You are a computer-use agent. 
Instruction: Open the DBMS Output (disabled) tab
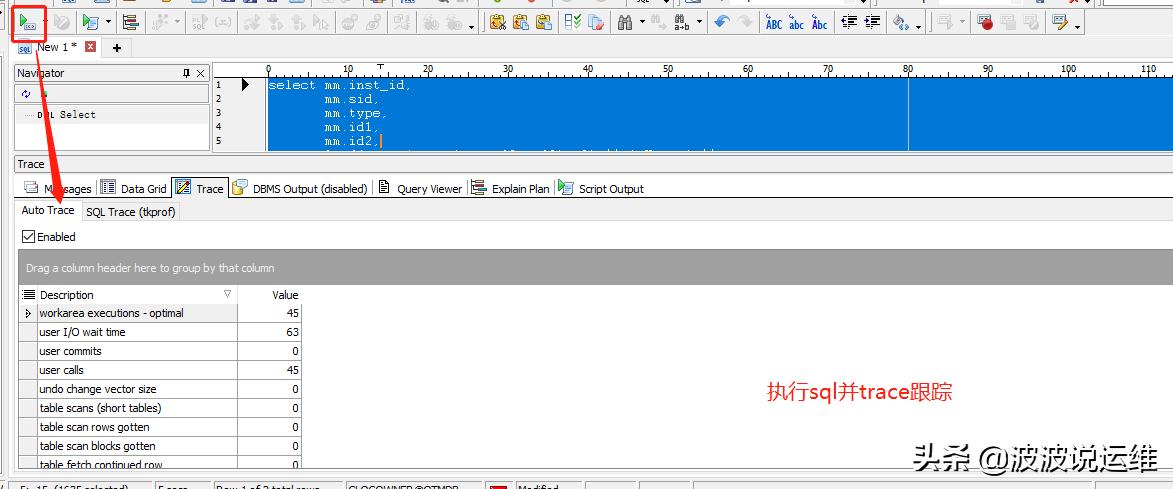pos(300,188)
